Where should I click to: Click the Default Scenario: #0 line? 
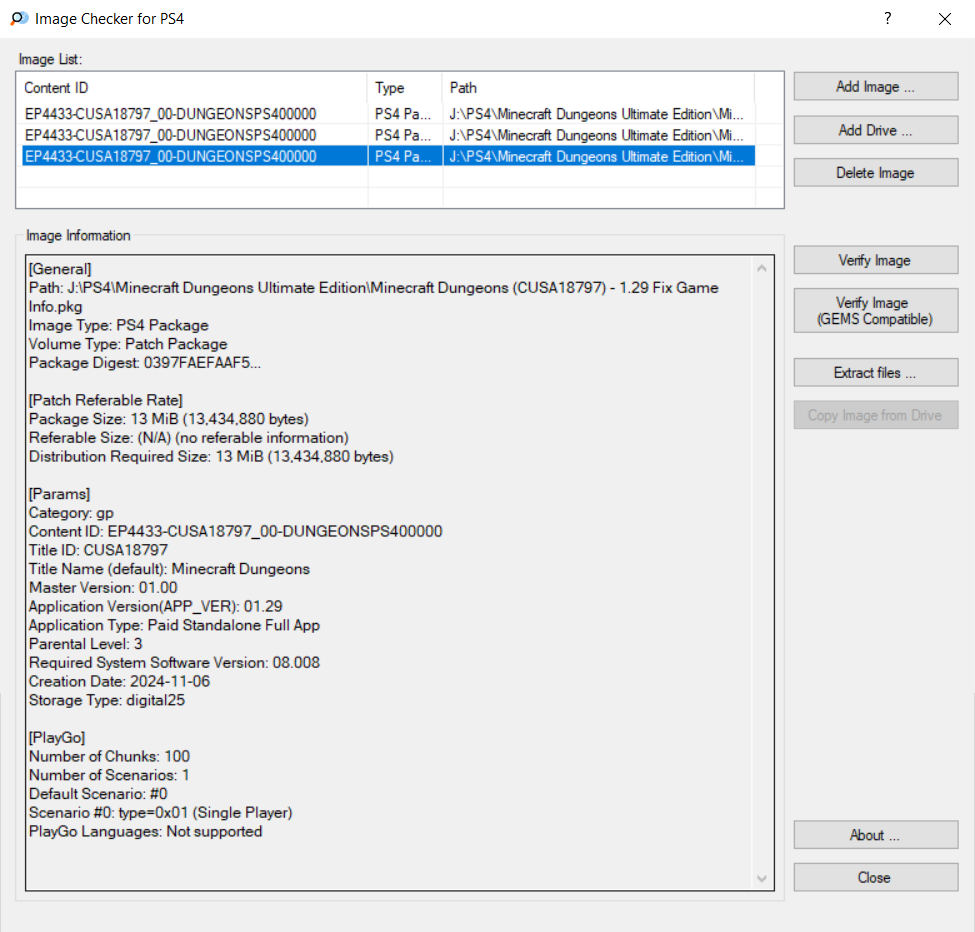click(98, 794)
